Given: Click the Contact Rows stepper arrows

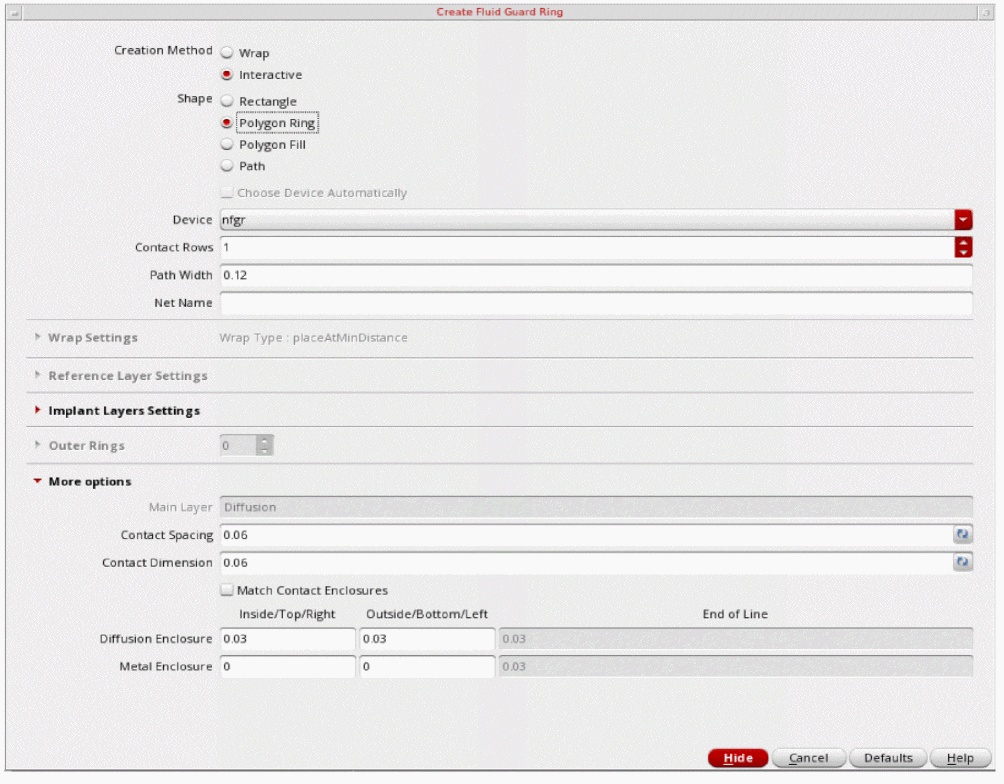Looking at the screenshot, I should click(963, 247).
